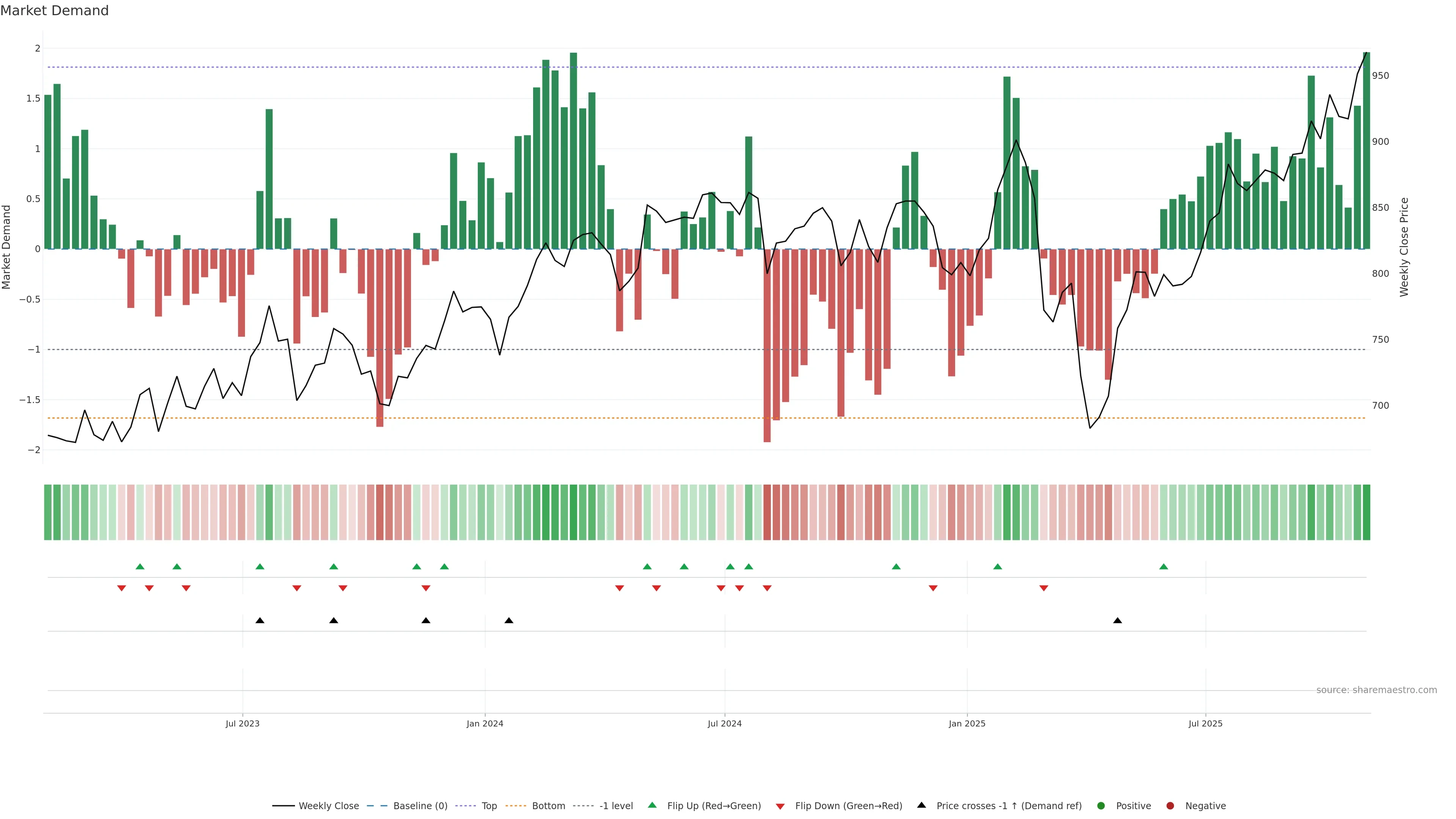Click the last black price-cross triangle marker
Image resolution: width=1456 pixels, height=819 pixels.
(x=1117, y=621)
